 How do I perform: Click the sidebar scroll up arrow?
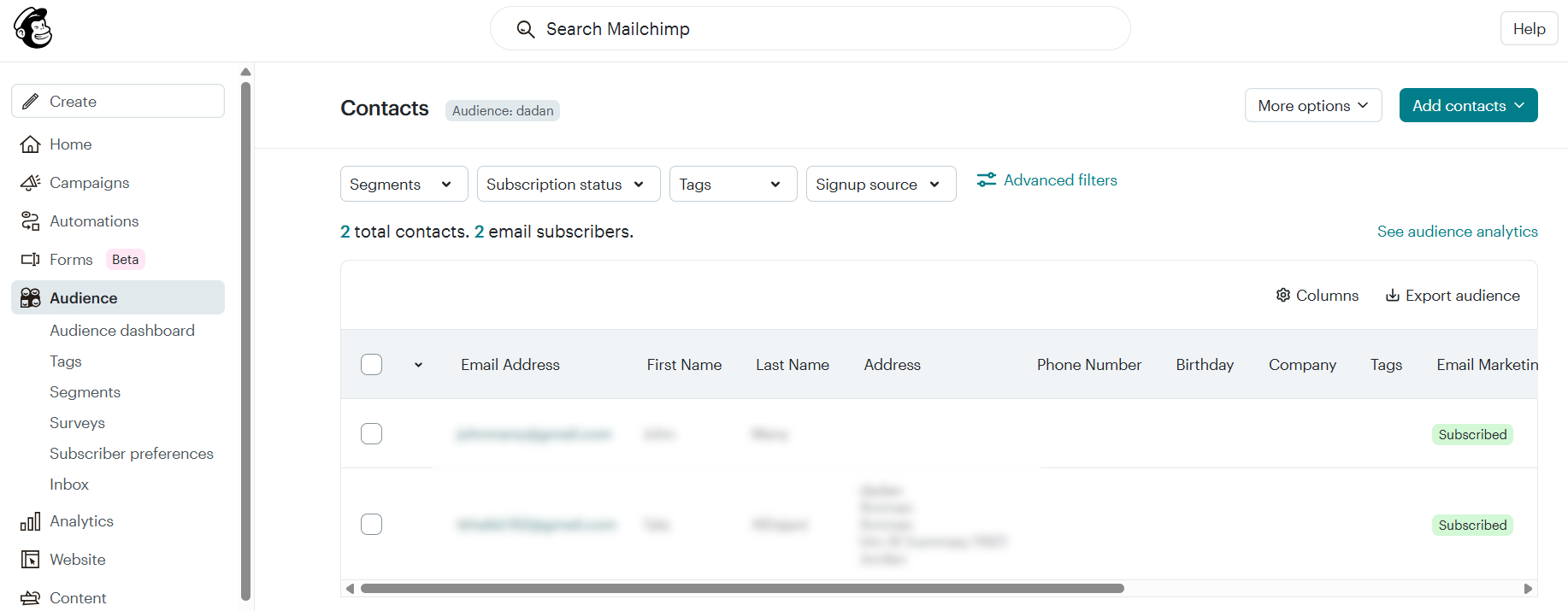click(x=246, y=72)
